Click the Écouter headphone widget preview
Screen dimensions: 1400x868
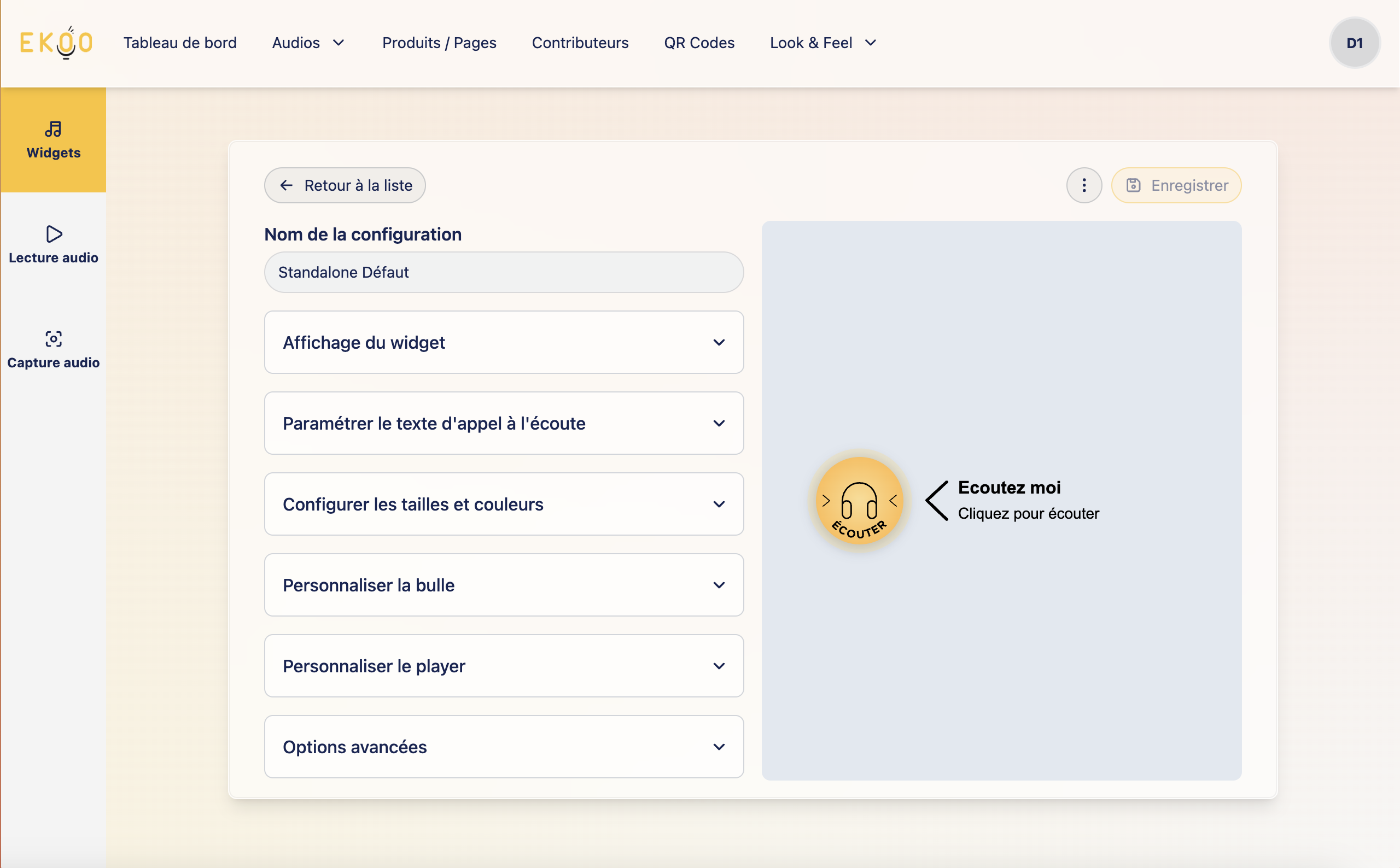(859, 501)
